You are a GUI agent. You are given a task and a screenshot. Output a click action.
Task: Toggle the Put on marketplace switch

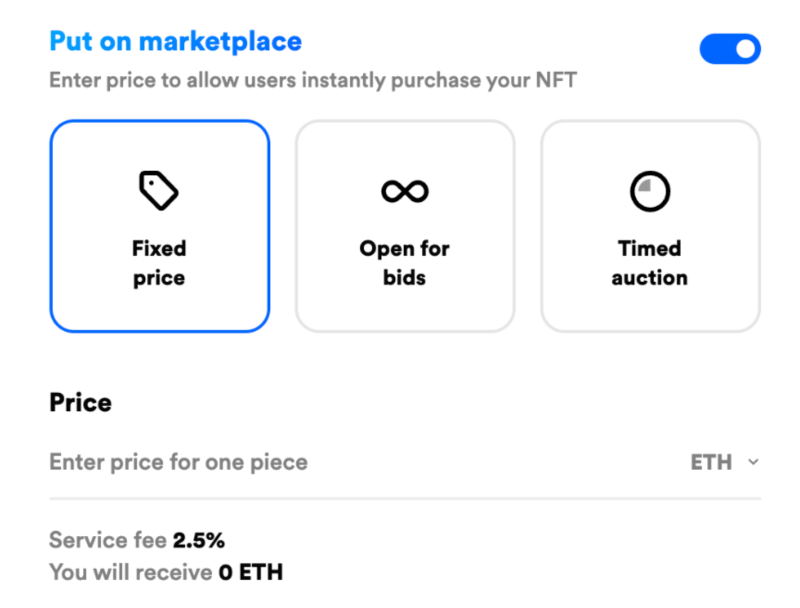pos(730,49)
